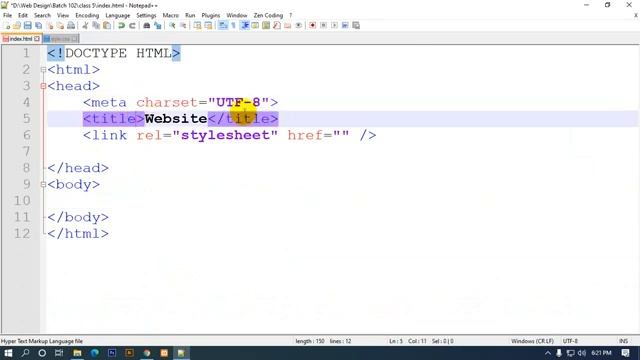Open the Macro menu

pyautogui.click(x=171, y=15)
